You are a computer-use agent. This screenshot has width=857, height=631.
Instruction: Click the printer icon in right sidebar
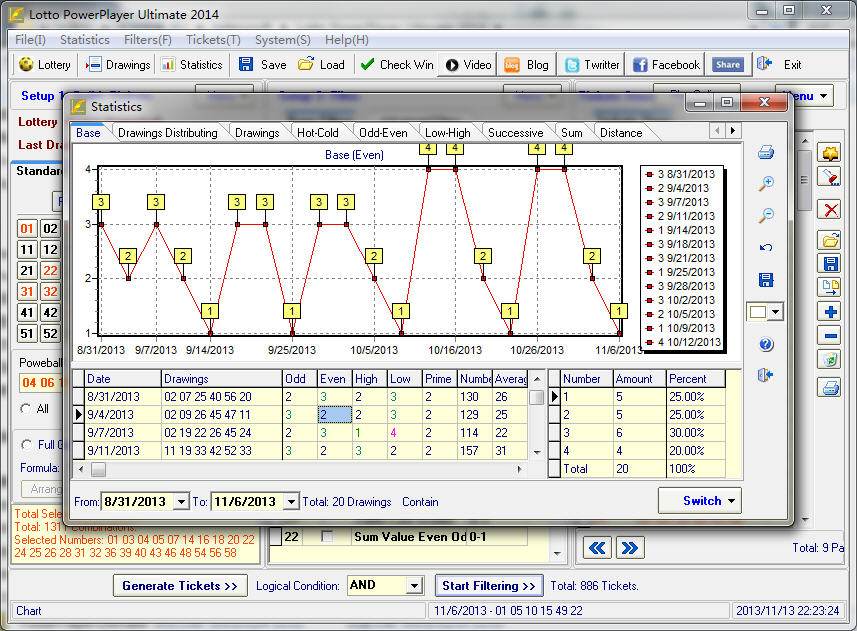pyautogui.click(x=831, y=387)
